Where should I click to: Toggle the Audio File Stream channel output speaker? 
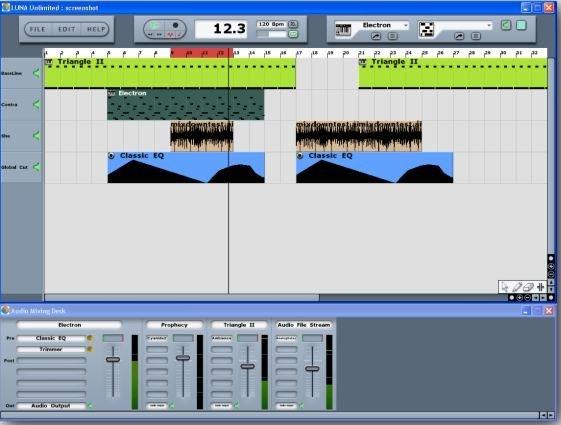point(301,406)
